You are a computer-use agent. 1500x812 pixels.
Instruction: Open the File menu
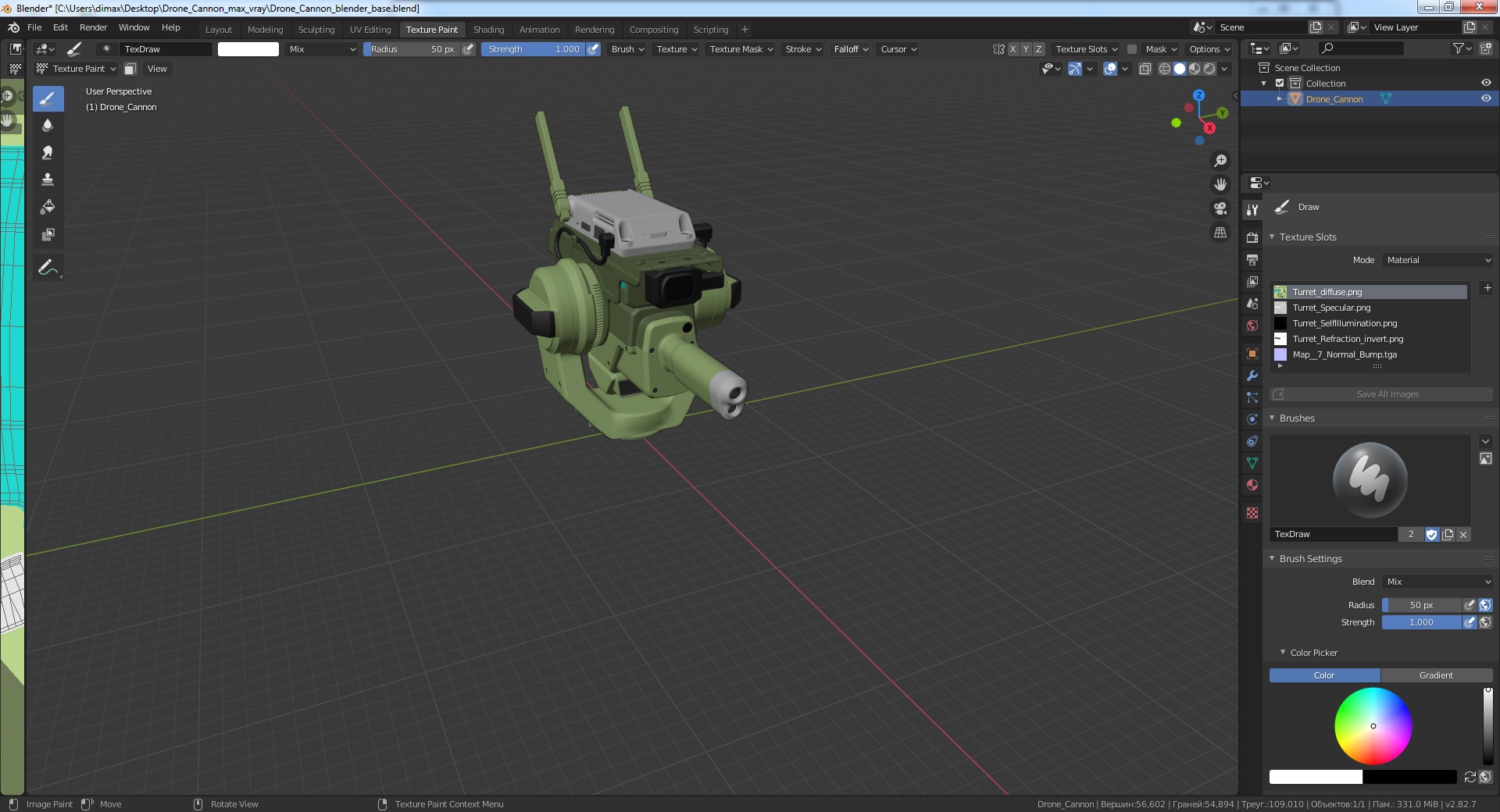34,27
